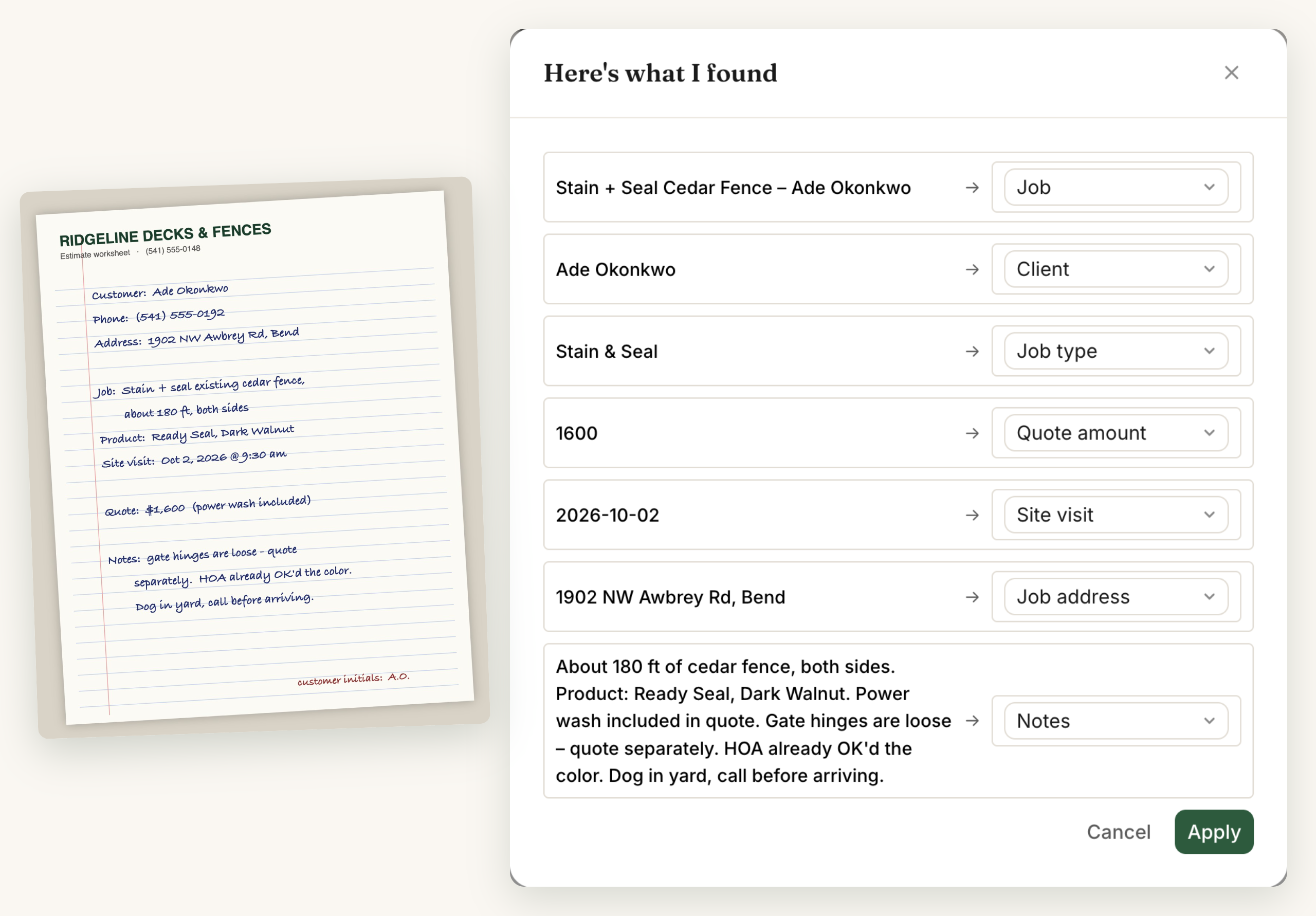Click the Cancel button
Screen dimensions: 1316x916
pyautogui.click(x=1118, y=832)
